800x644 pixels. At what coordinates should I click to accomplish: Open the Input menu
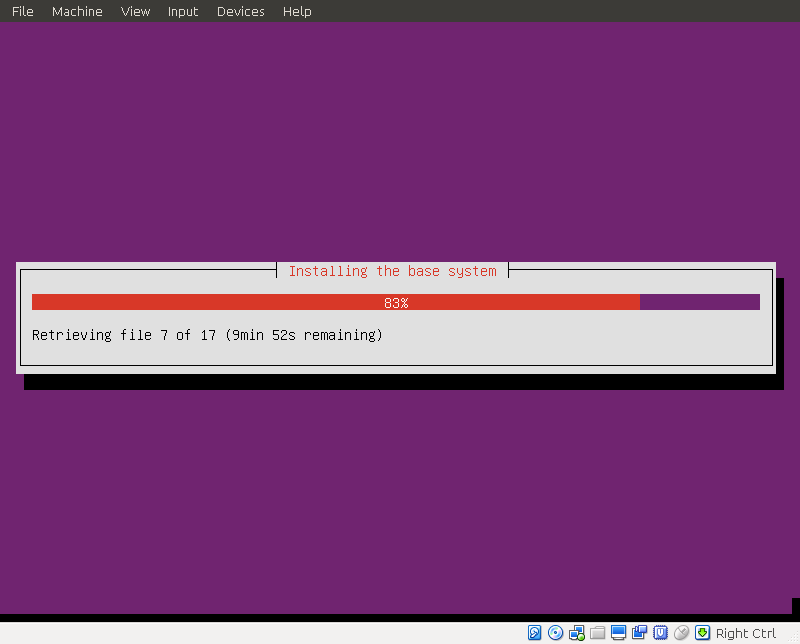point(183,12)
